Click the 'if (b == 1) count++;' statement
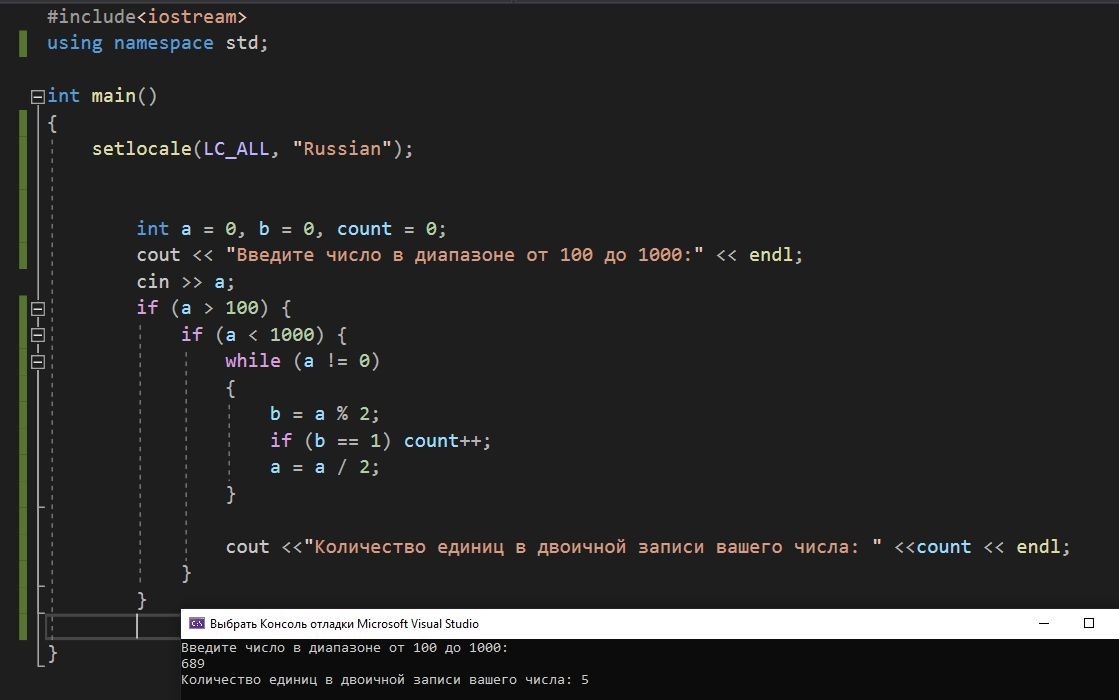 point(380,441)
